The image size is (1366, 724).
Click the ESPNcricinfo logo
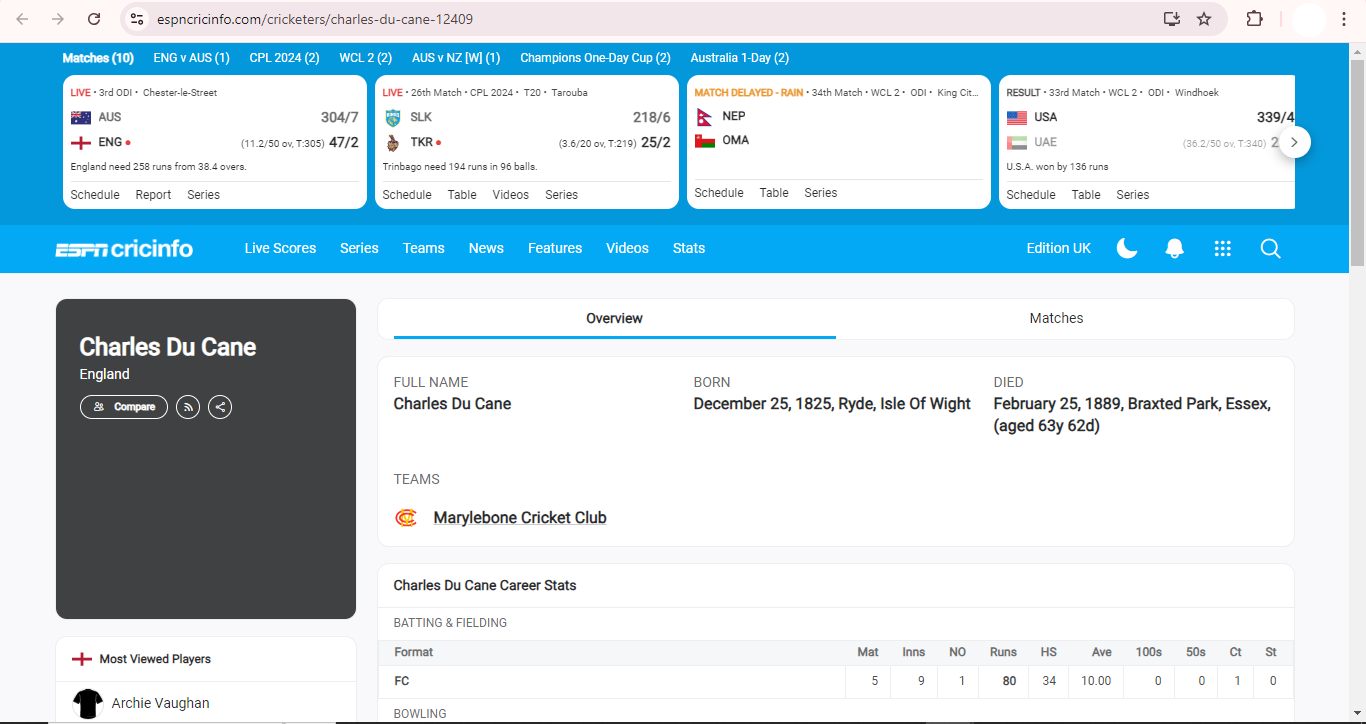(124, 249)
